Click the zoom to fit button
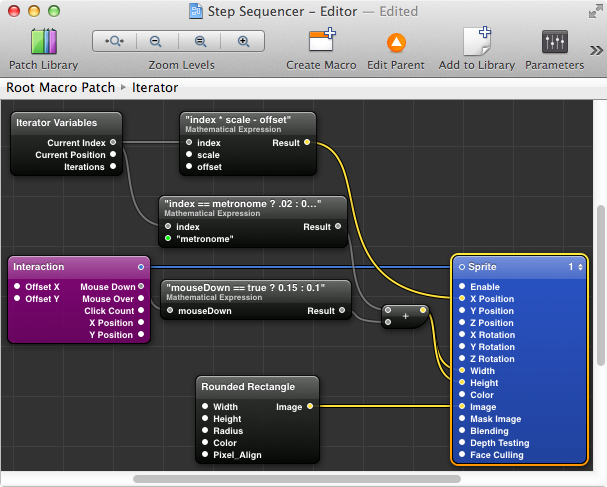This screenshot has height=487, width=607. 115,41
